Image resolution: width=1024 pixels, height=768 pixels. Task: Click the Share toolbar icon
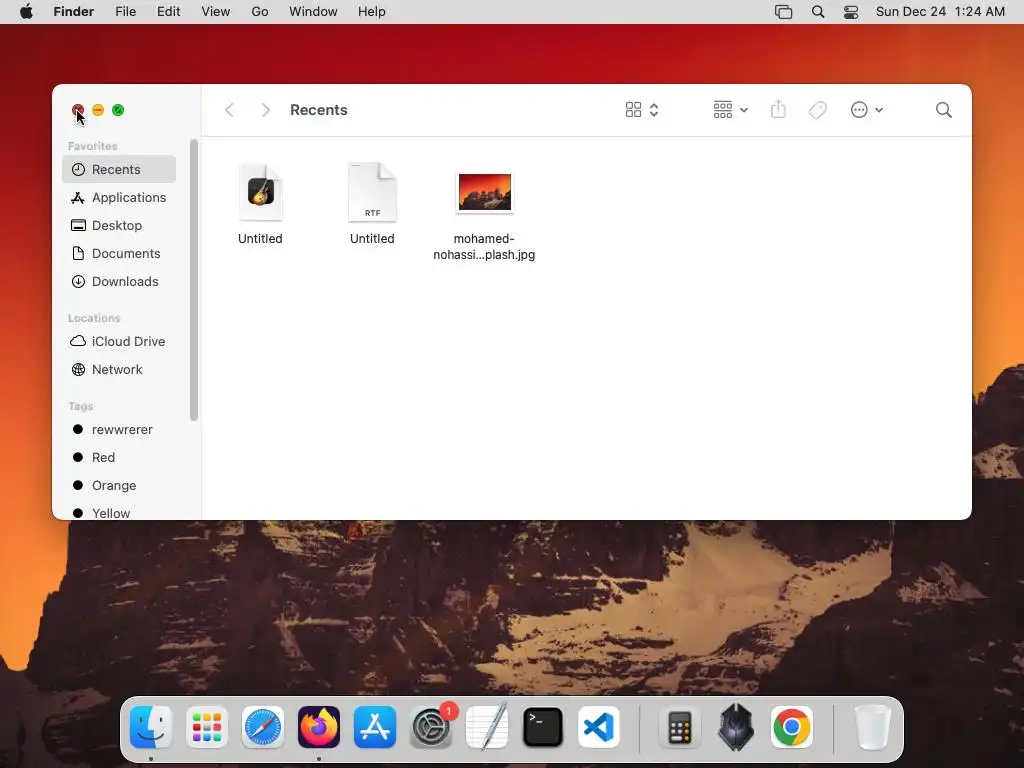click(x=778, y=109)
